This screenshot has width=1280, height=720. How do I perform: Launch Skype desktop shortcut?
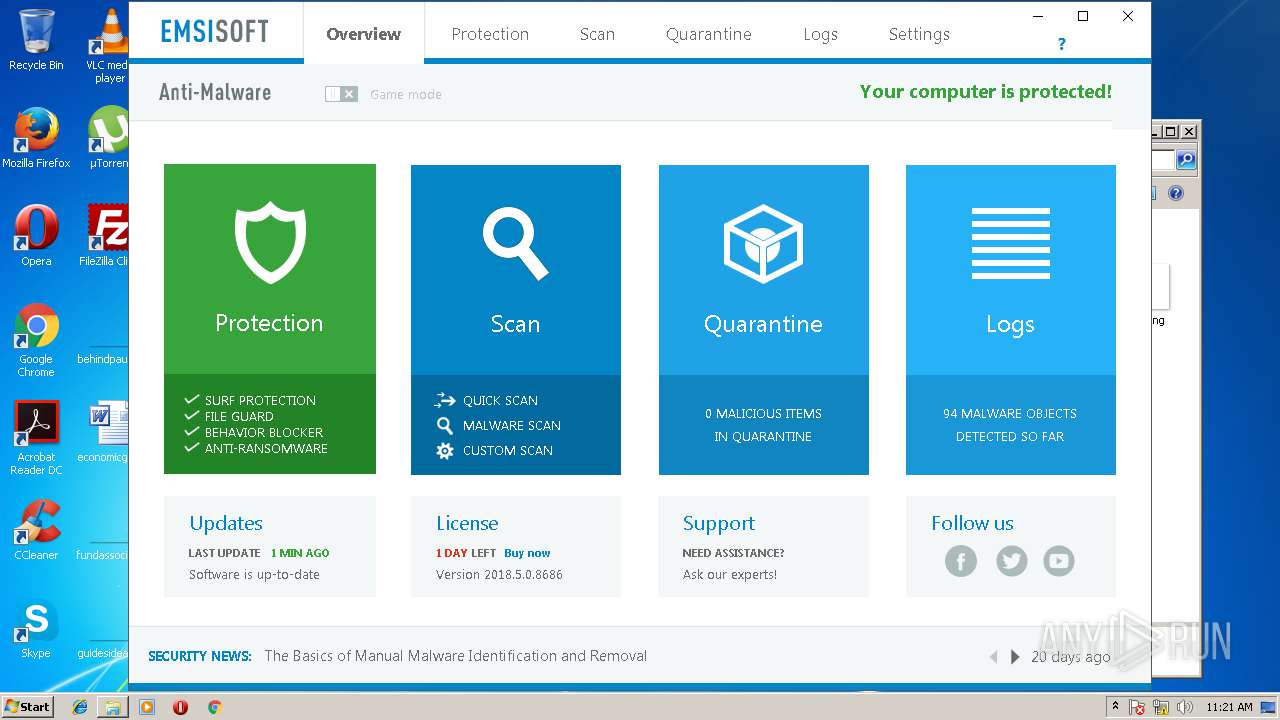coord(36,628)
